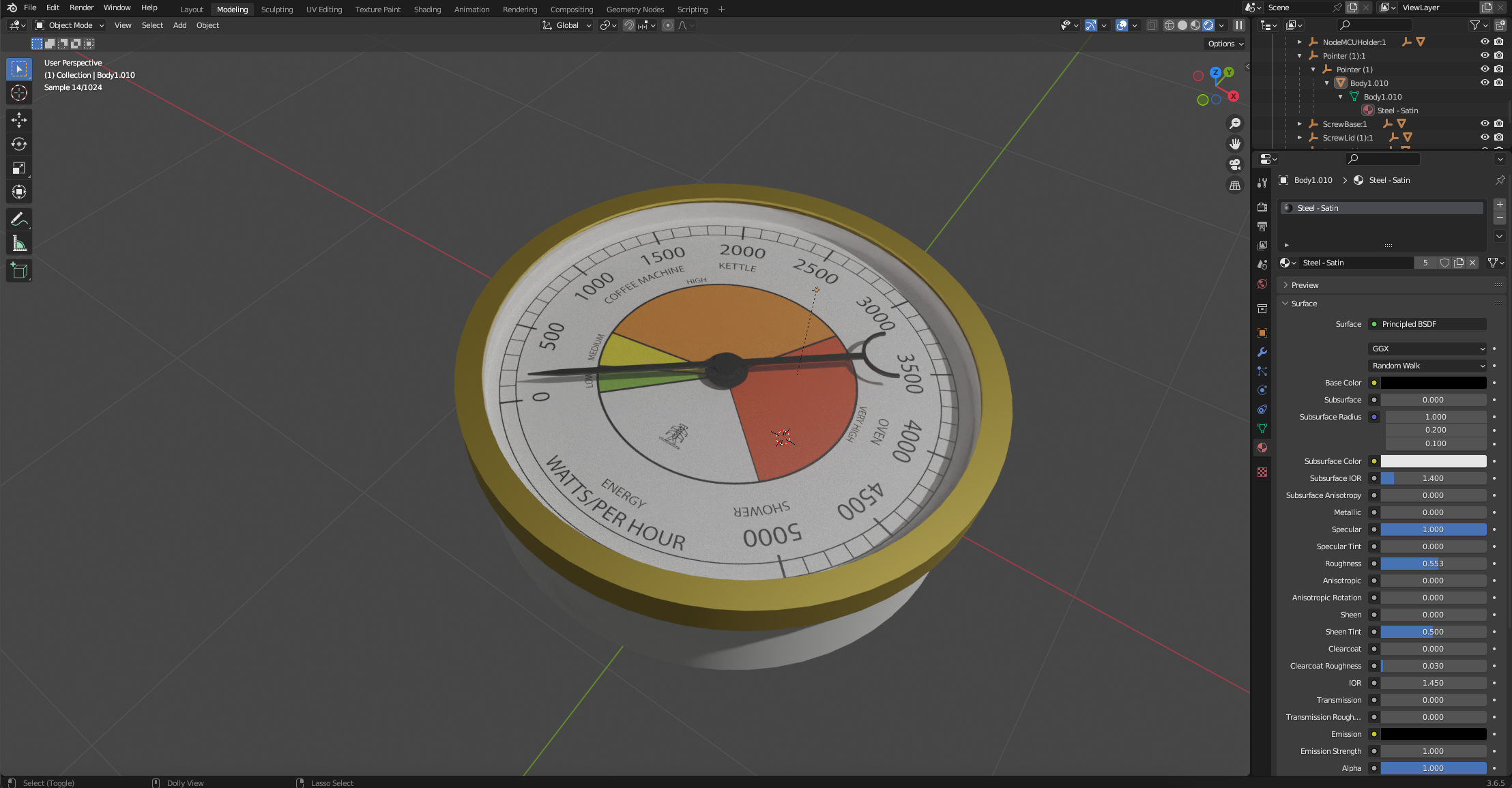1512x788 pixels.
Task: Open the World properties tab
Action: 1262,284
